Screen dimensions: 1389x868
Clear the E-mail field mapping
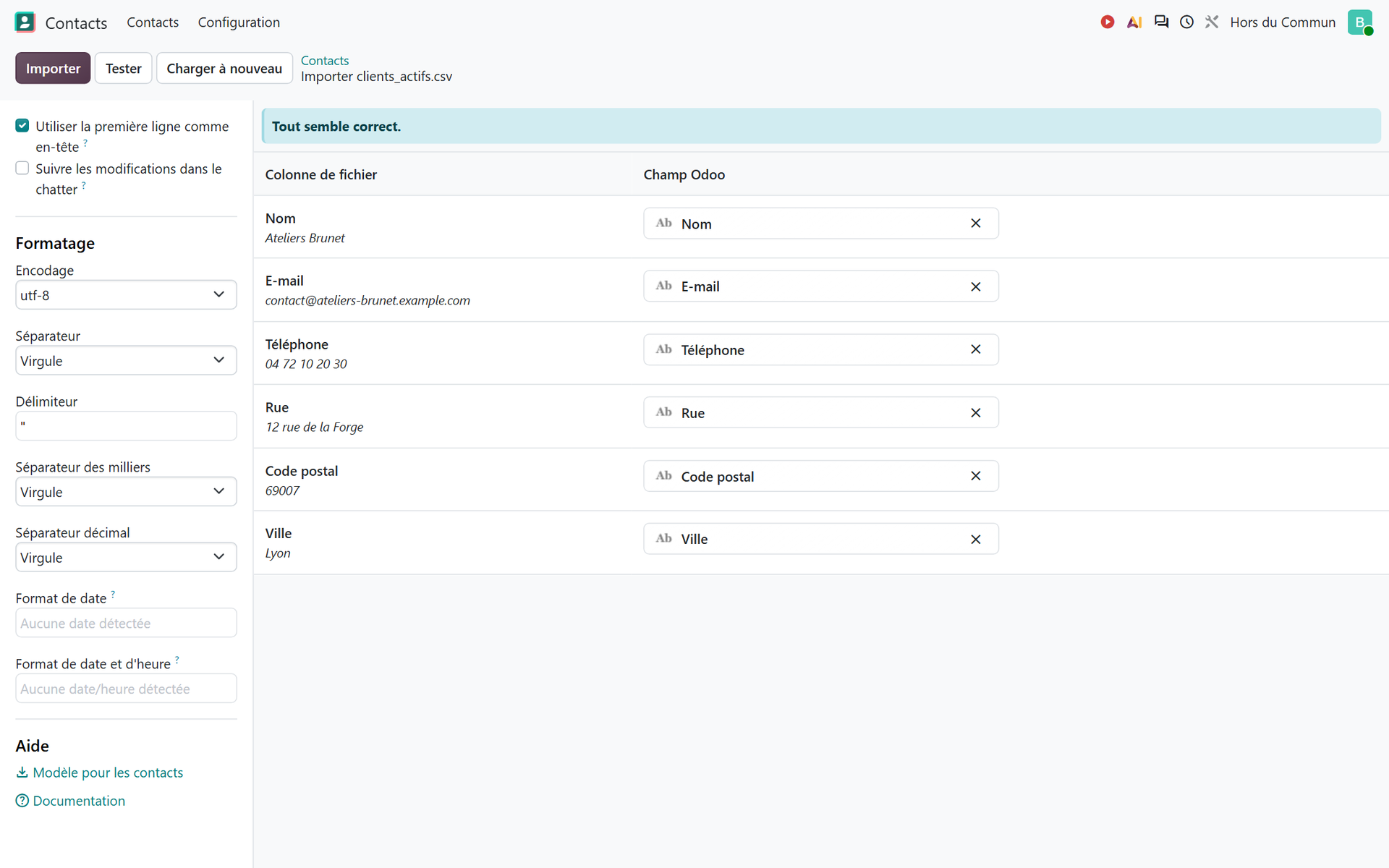pyautogui.click(x=975, y=286)
